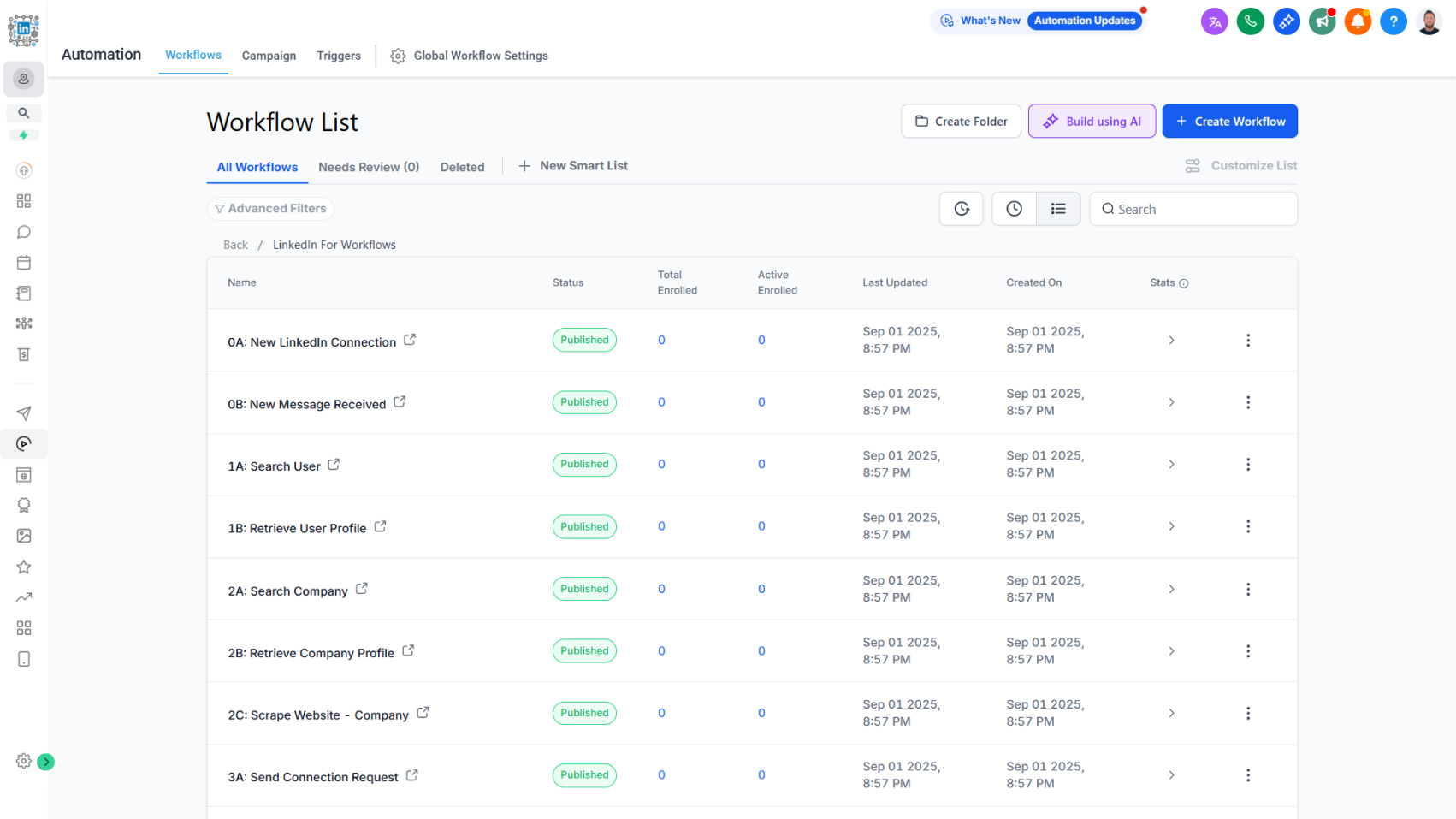Screen dimensions: 1456x819
Task: Open the help question-mark icon in header
Action: click(x=1394, y=21)
